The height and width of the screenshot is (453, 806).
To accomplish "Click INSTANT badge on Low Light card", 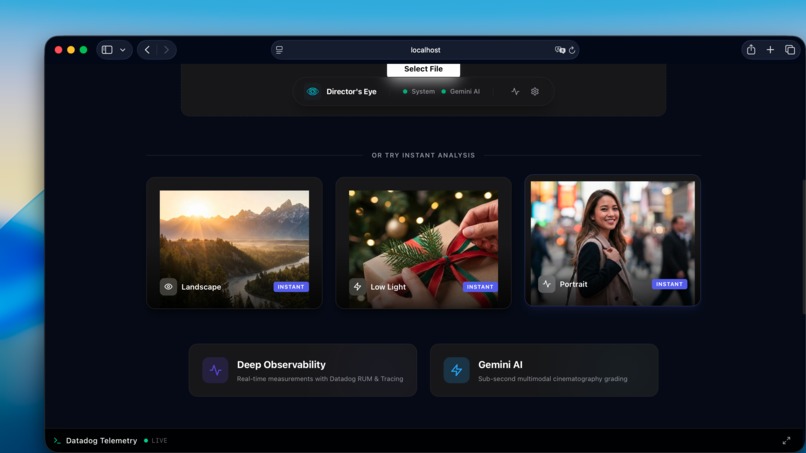I will [480, 287].
